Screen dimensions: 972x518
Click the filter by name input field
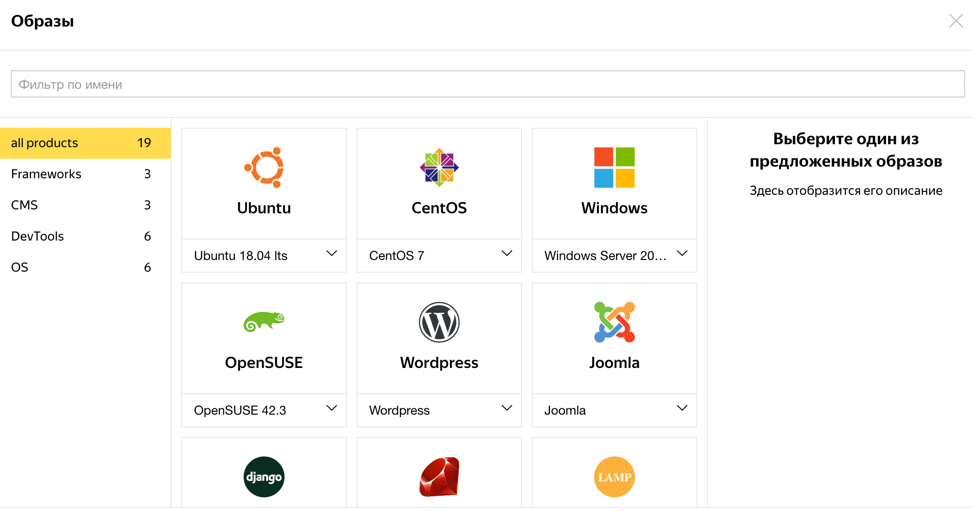coord(487,84)
